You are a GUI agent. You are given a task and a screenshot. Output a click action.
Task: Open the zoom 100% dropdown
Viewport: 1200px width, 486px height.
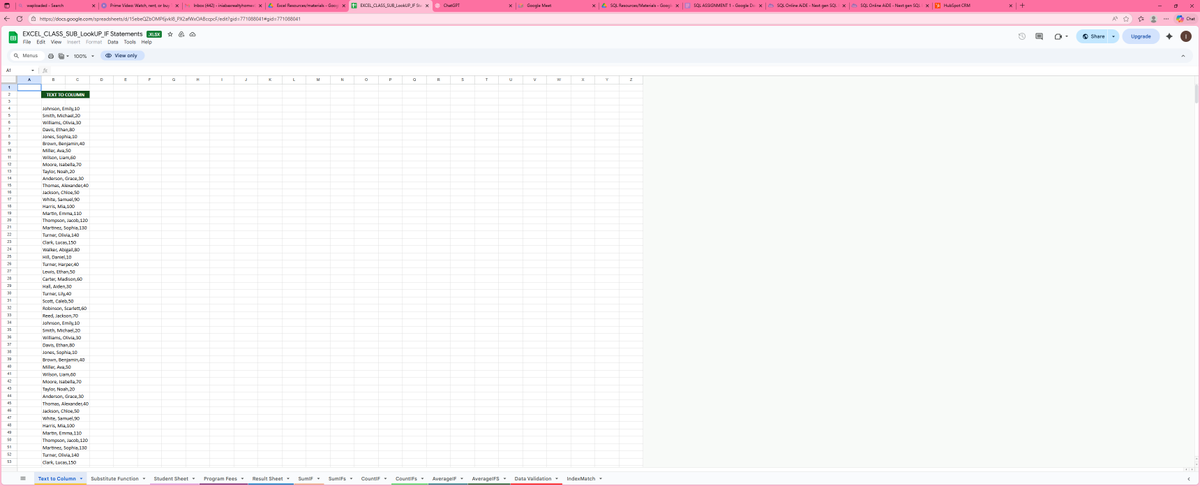click(83, 56)
